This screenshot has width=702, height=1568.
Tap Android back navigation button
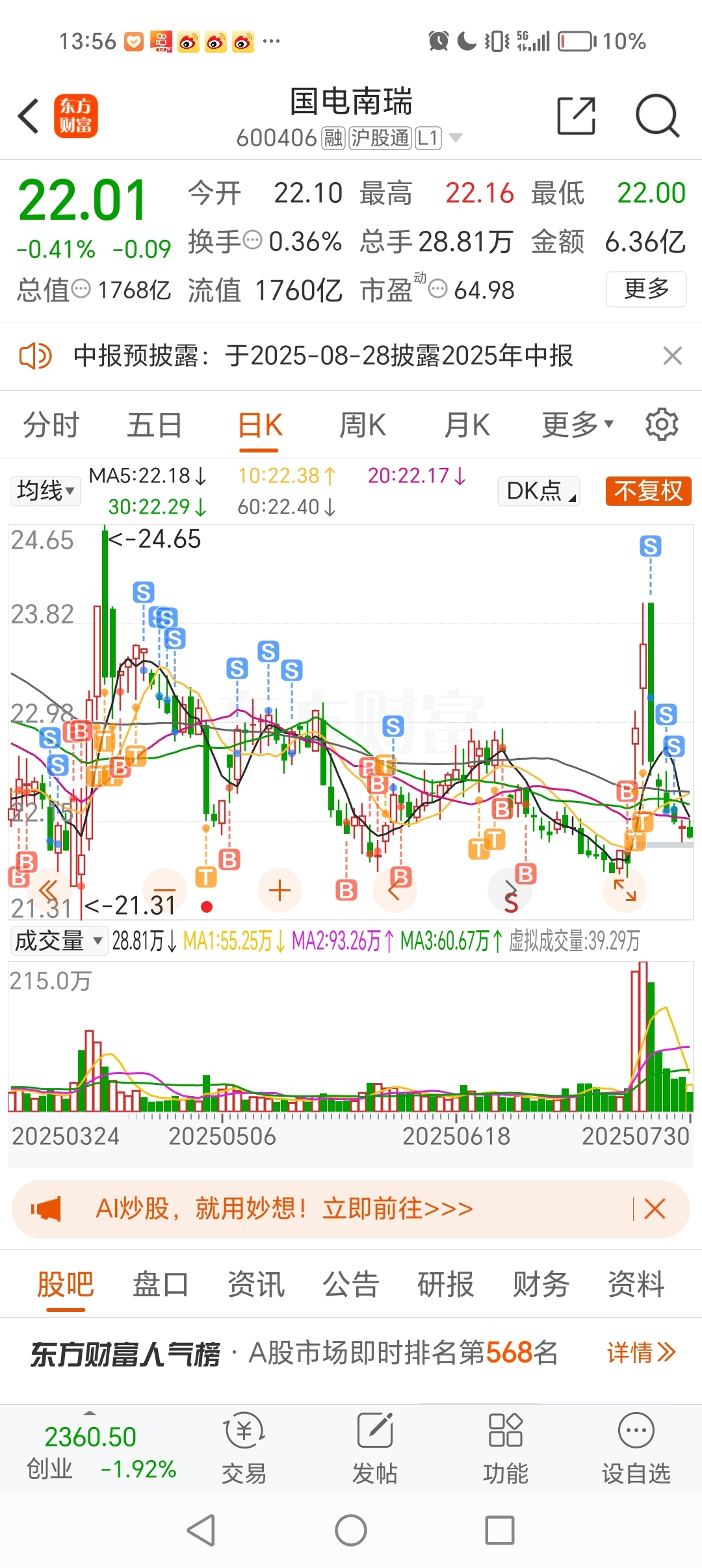click(201, 1530)
